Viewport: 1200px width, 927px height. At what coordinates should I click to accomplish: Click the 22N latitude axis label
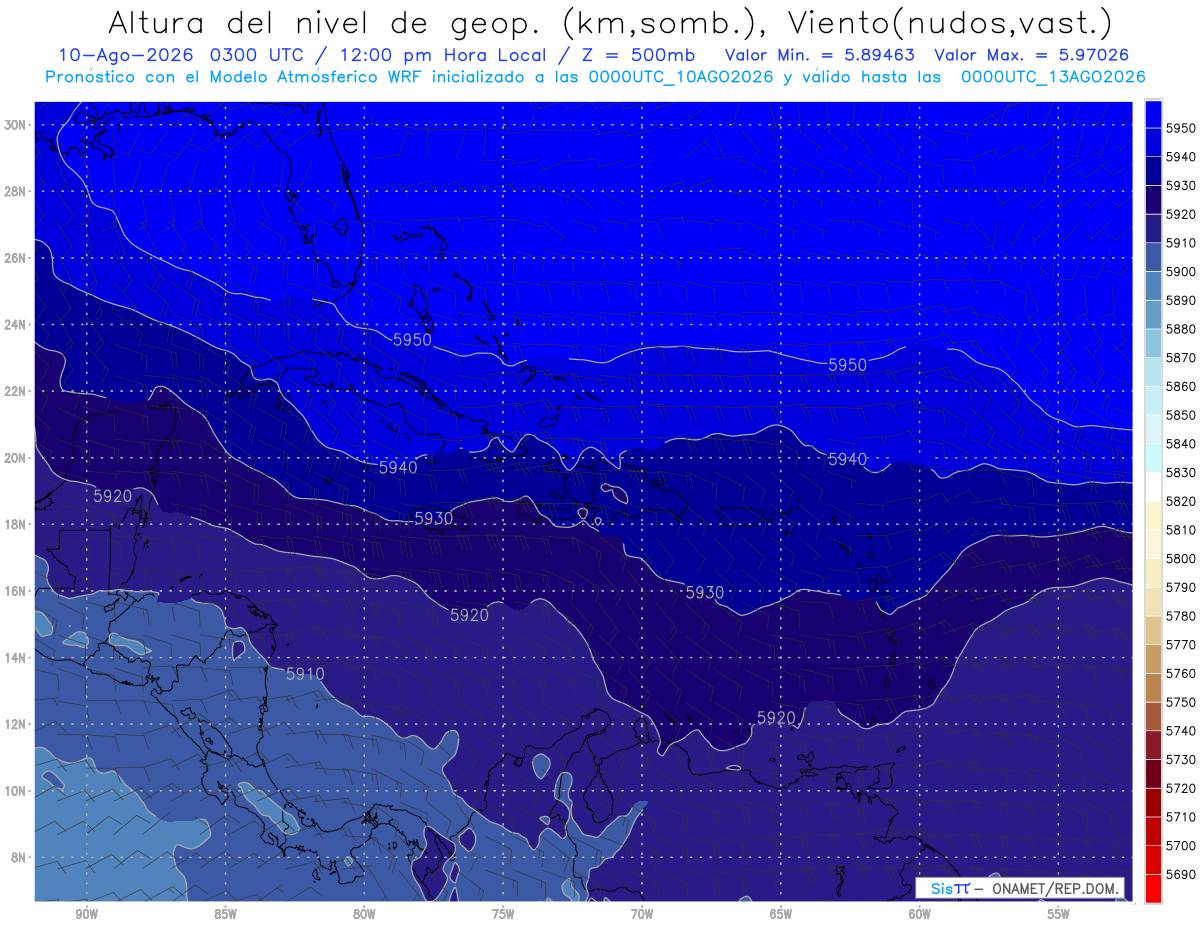pos(17,391)
